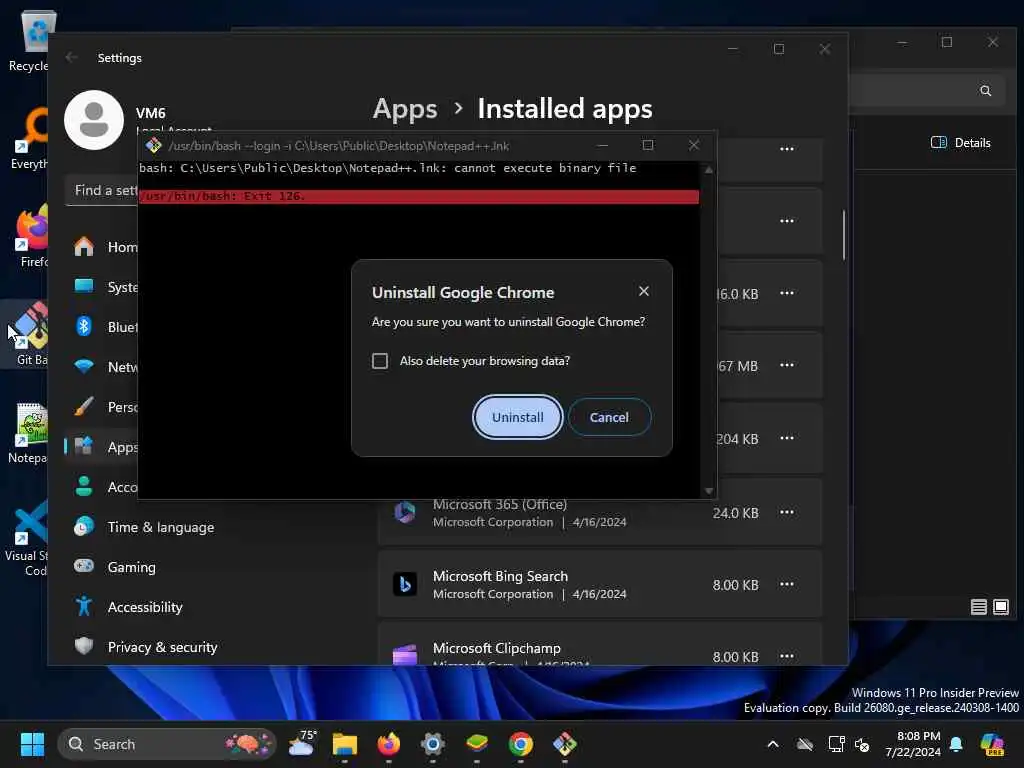The height and width of the screenshot is (768, 1024).
Task: Click the Privacy shield icon
Action: (x=84, y=646)
